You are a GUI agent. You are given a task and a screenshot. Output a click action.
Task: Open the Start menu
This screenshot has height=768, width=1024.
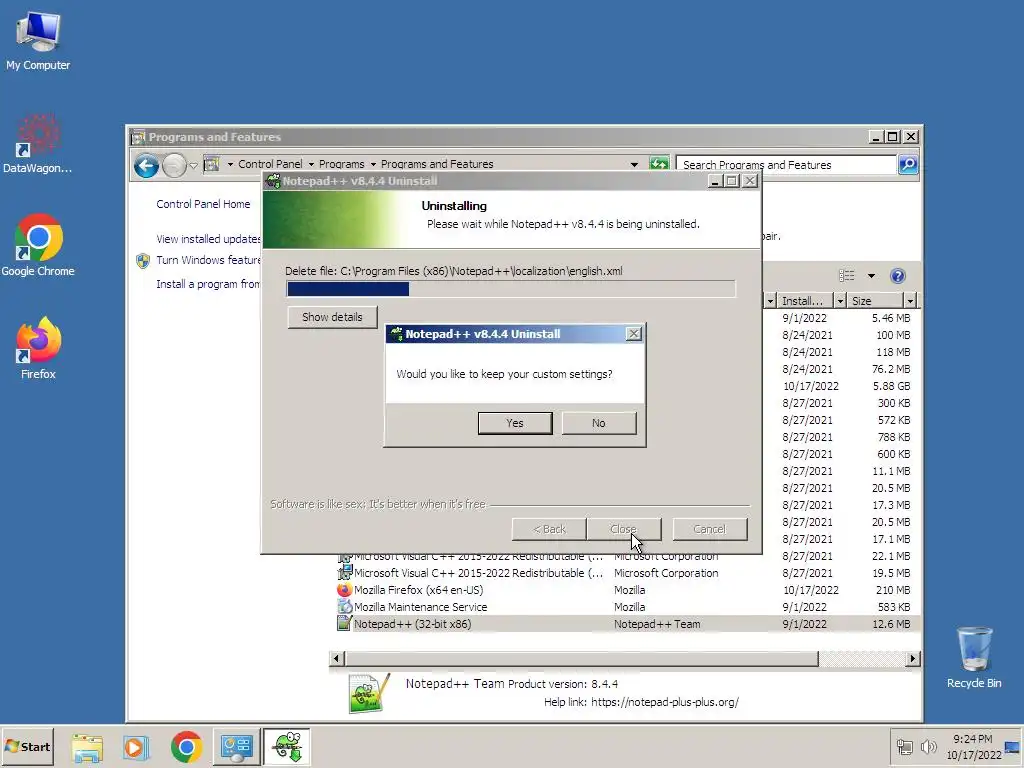(x=27, y=746)
